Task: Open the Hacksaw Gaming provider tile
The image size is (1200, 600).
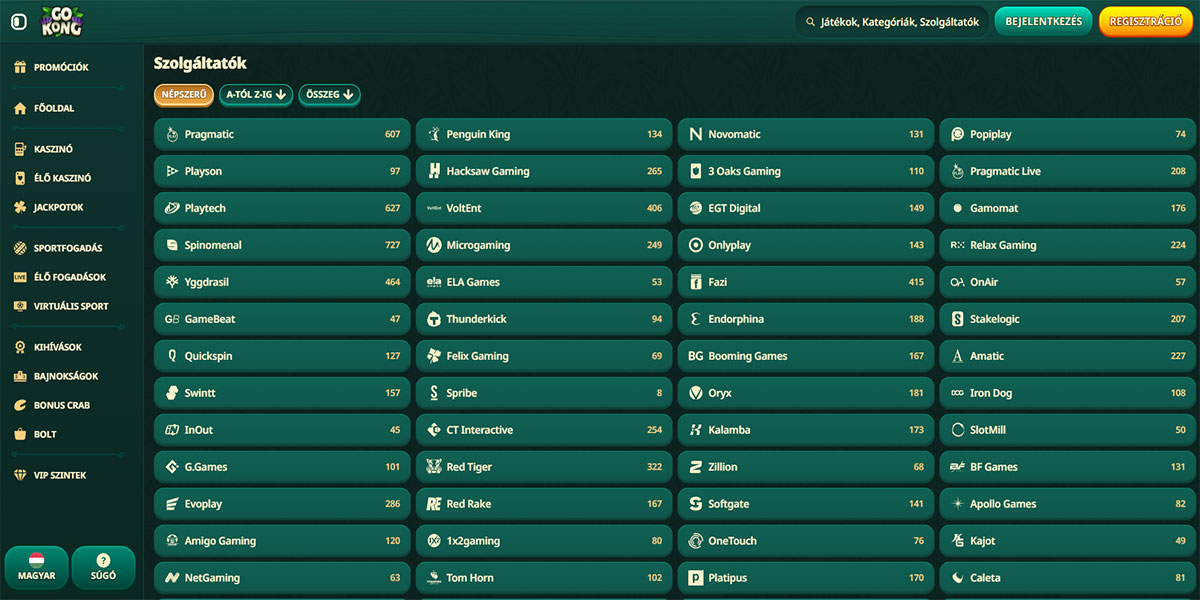Action: point(543,171)
